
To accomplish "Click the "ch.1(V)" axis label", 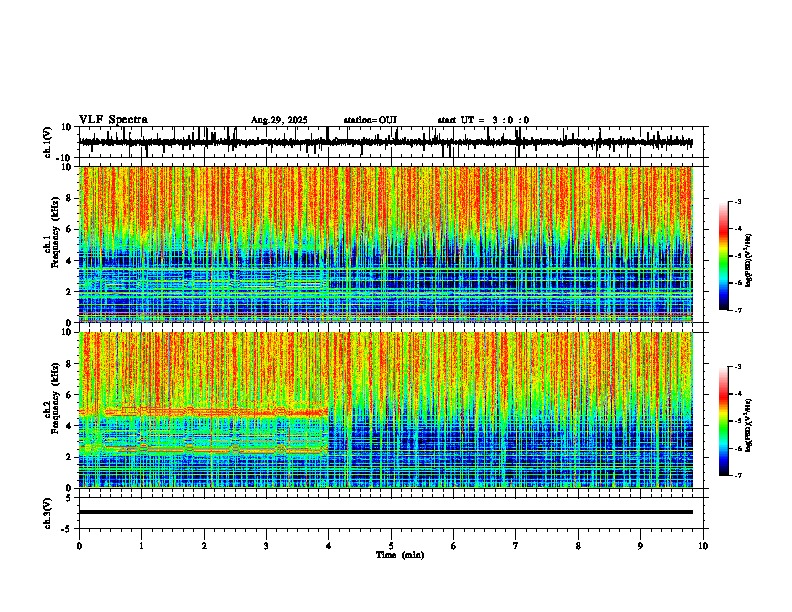I will pyautogui.click(x=48, y=142).
